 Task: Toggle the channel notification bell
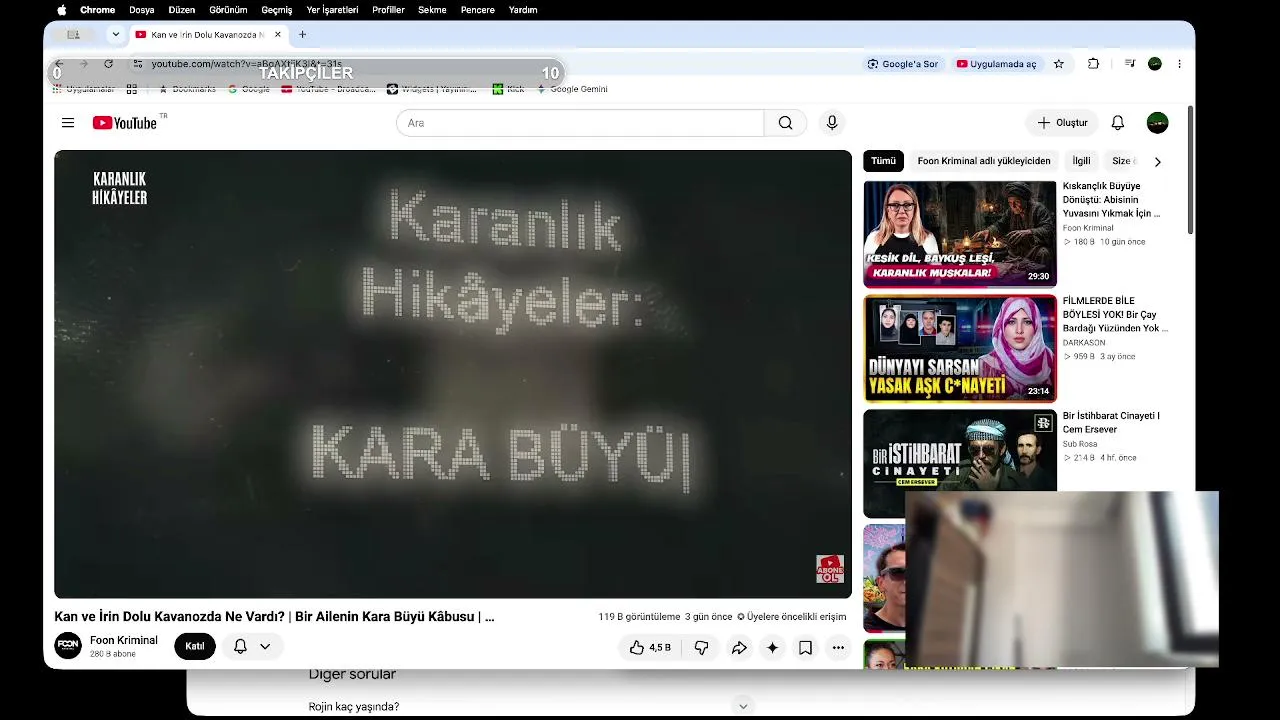tap(240, 646)
